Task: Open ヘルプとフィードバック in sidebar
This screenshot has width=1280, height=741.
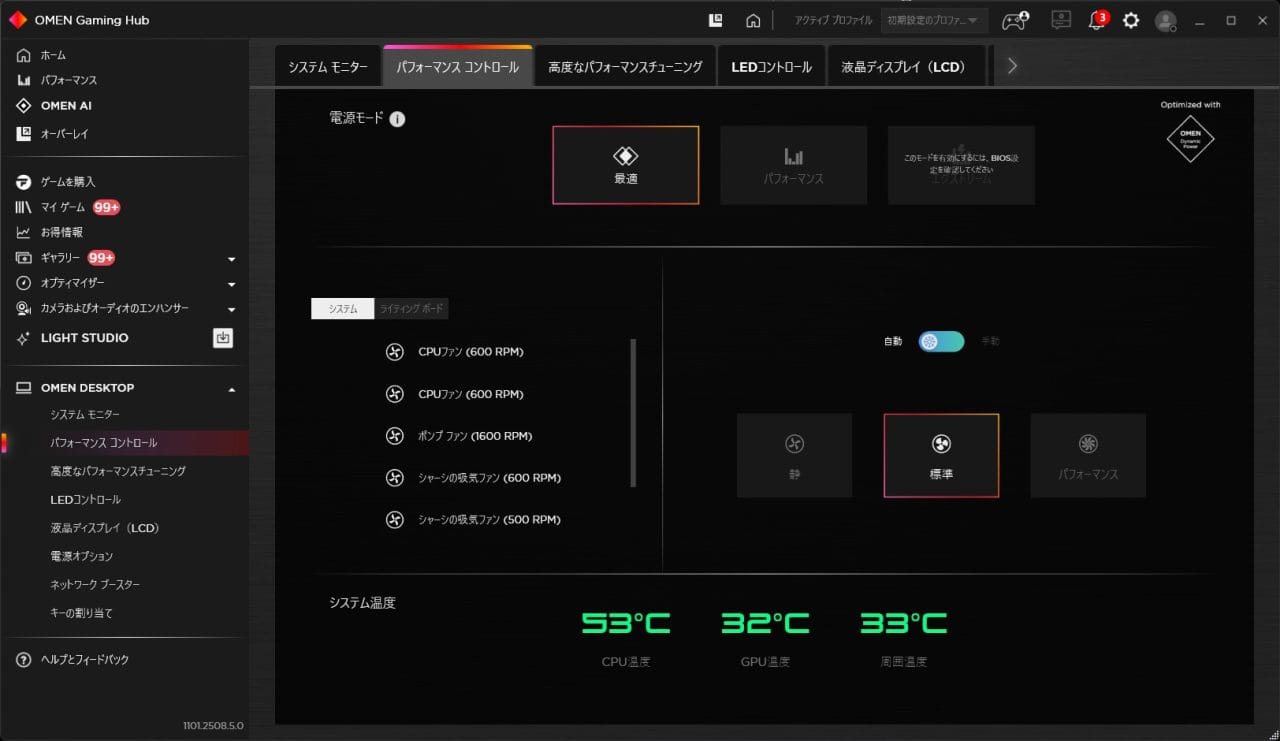Action: [84, 660]
